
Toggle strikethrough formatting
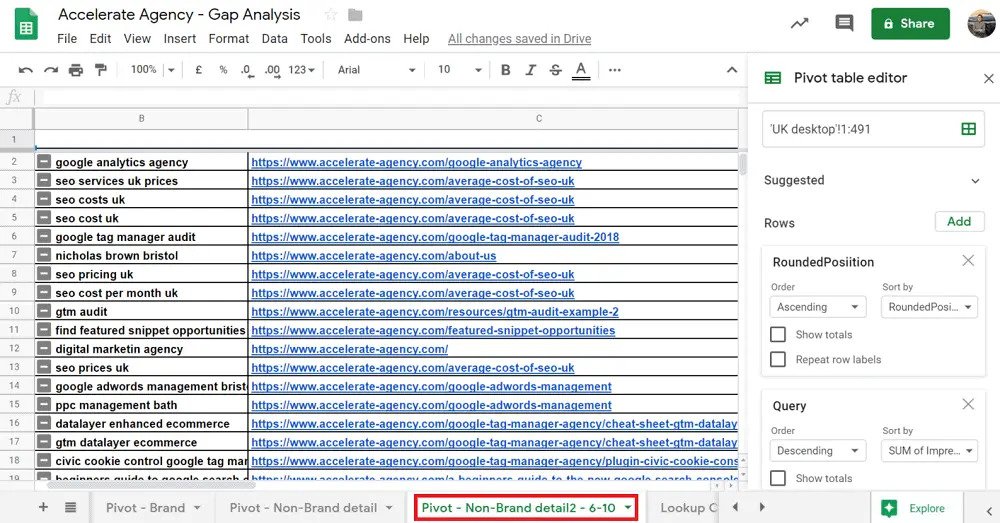[x=555, y=70]
